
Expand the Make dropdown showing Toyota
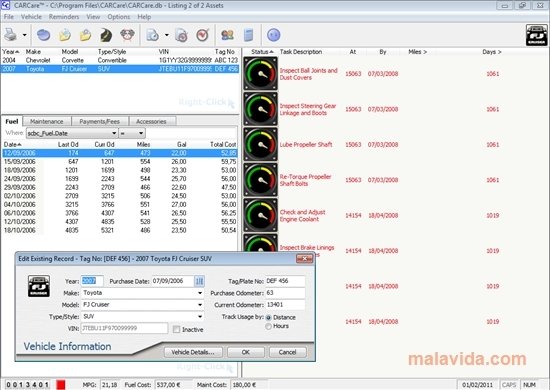click(x=200, y=293)
